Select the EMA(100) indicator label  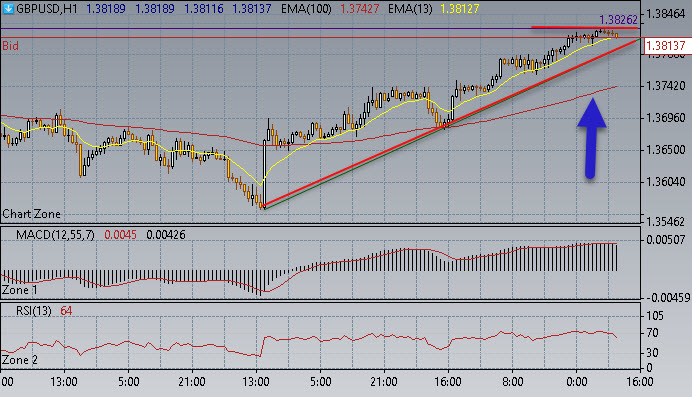pos(306,8)
